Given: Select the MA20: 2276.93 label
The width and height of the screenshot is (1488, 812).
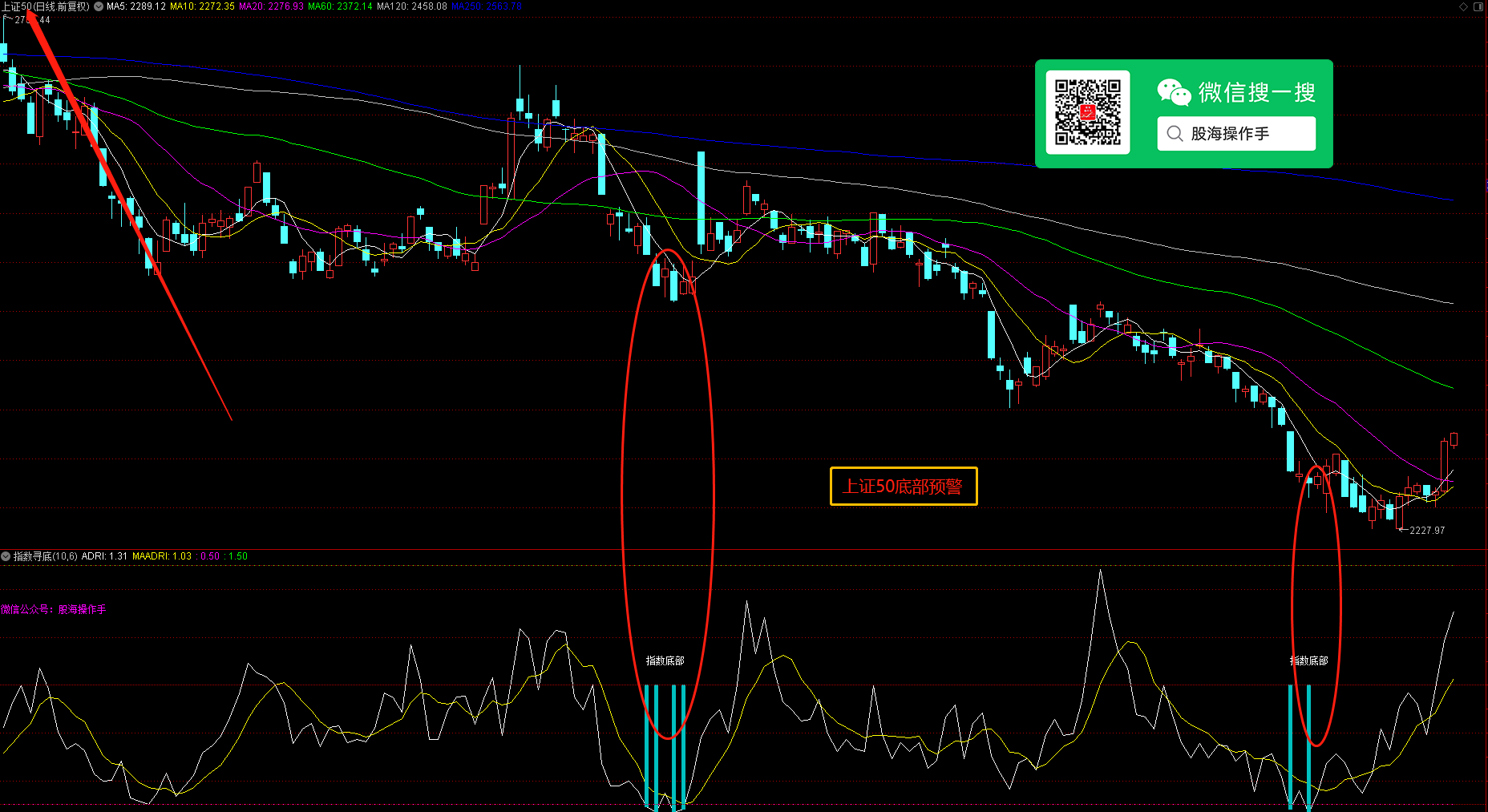Looking at the screenshot, I should pos(271,6).
